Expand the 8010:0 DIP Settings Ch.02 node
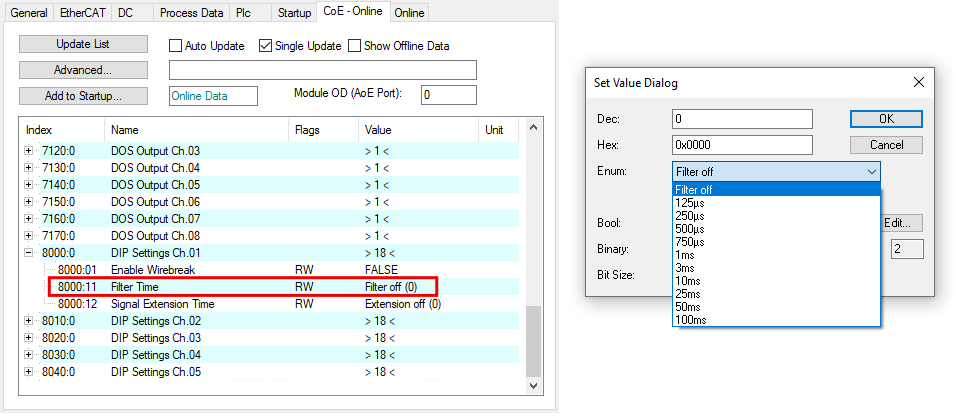The width and height of the screenshot is (956, 413). 29,321
